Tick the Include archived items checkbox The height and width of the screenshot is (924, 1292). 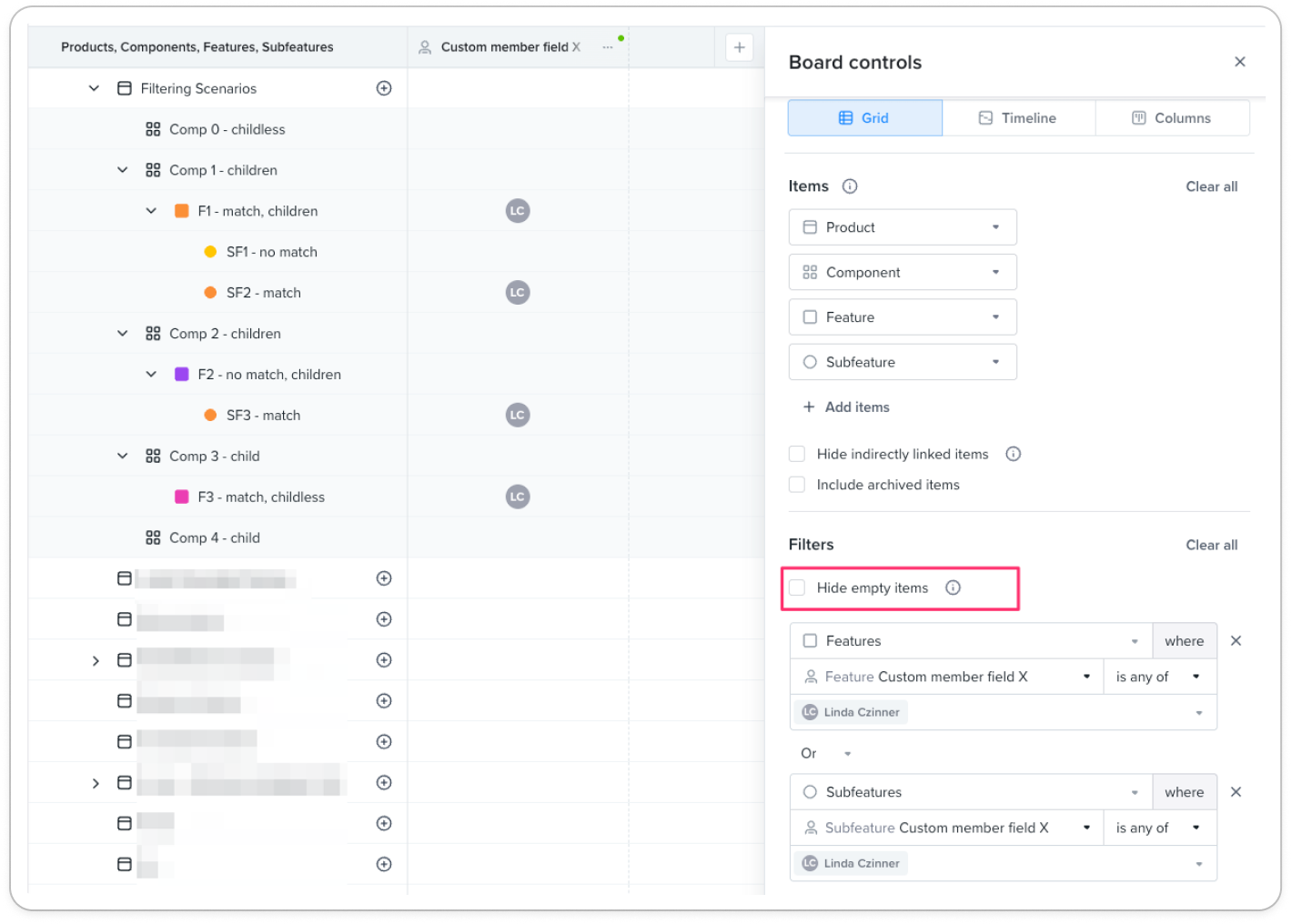click(x=797, y=485)
